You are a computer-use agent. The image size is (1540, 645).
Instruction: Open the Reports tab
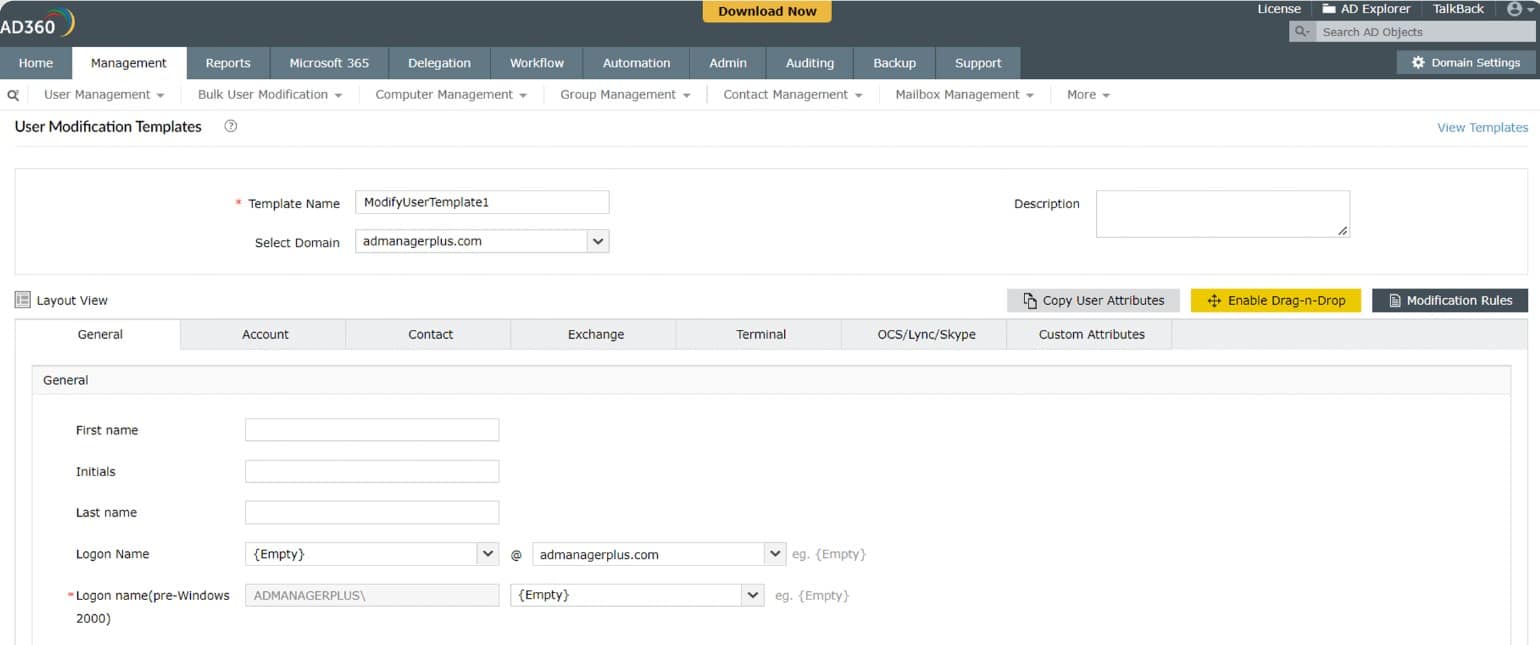[x=228, y=63]
